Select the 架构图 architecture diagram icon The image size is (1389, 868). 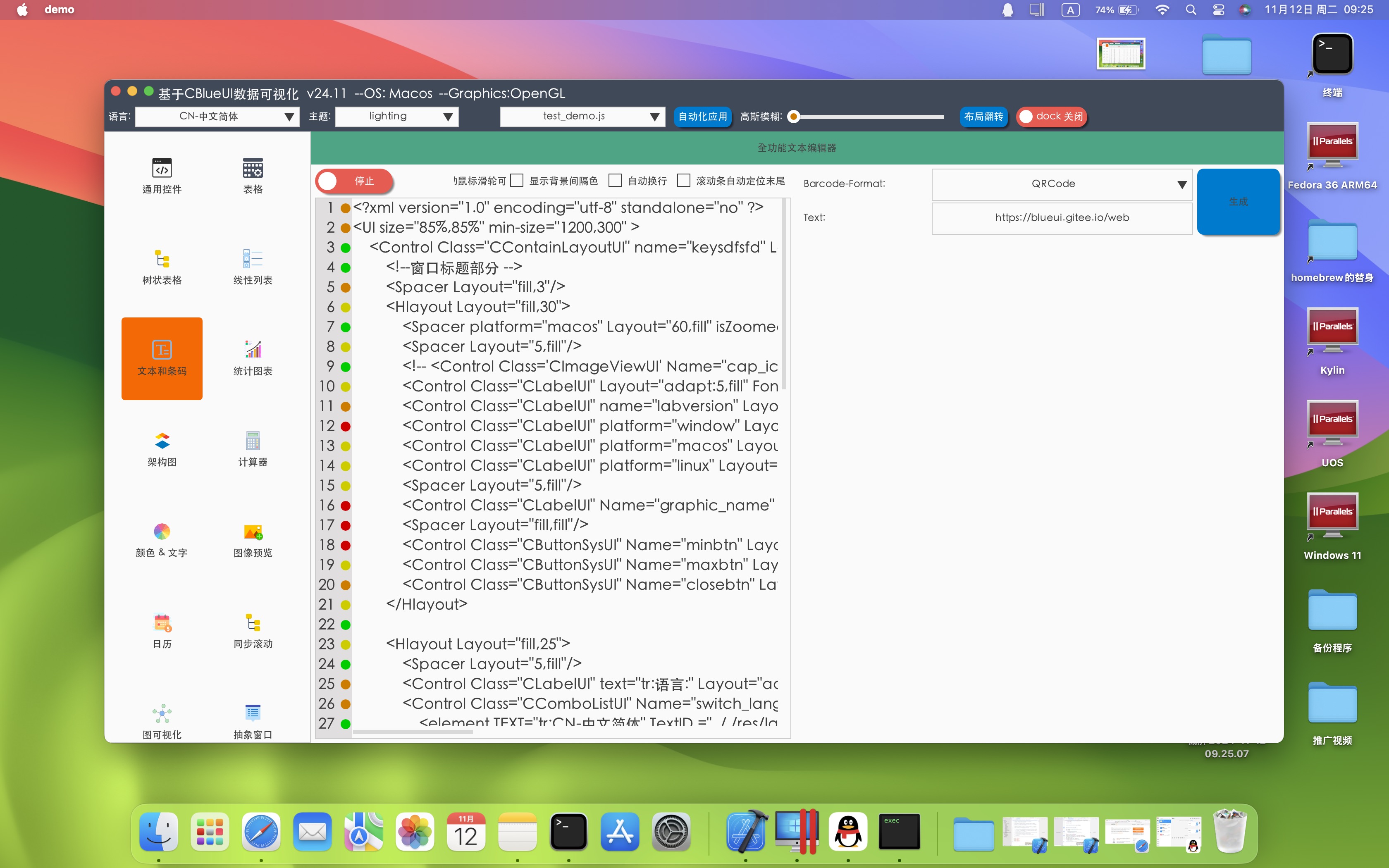[162, 441]
